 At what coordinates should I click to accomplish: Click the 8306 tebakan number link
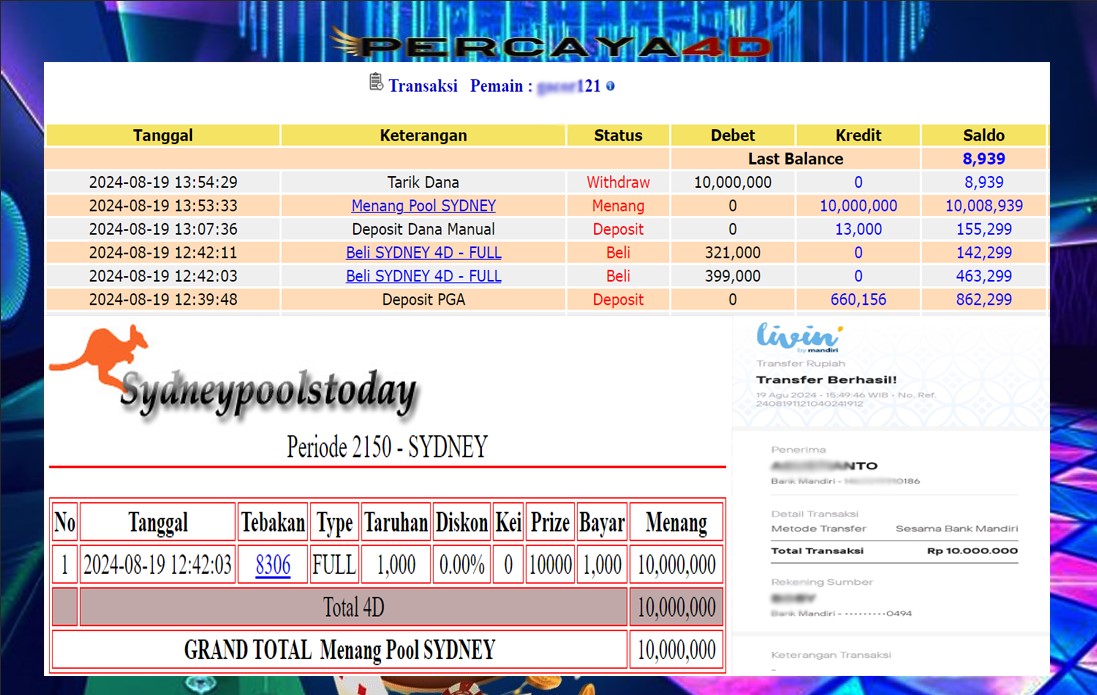273,565
